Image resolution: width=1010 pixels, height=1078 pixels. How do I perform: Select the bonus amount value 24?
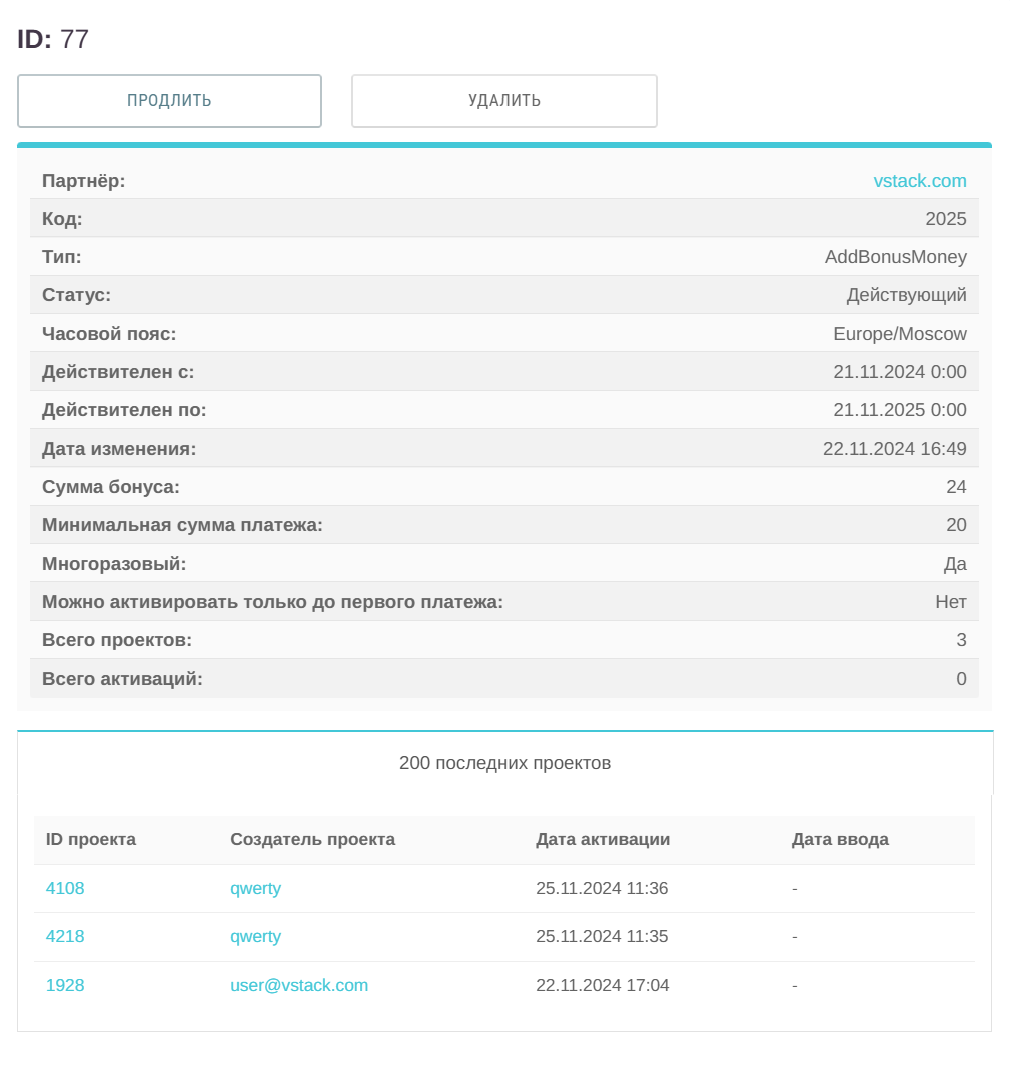(x=956, y=487)
